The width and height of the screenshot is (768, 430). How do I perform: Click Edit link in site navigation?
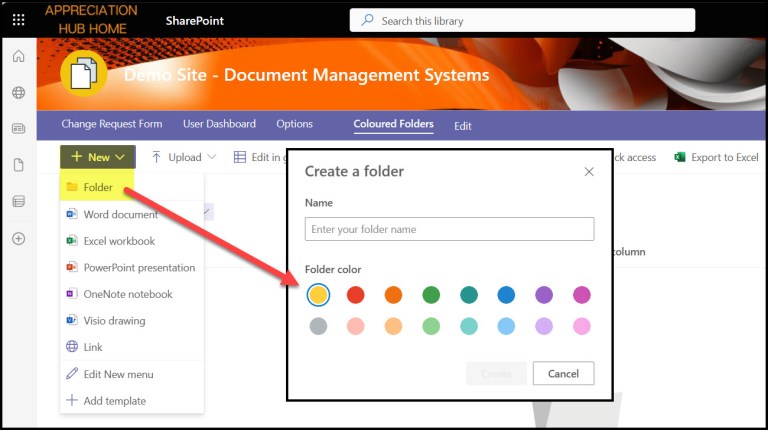click(x=462, y=126)
